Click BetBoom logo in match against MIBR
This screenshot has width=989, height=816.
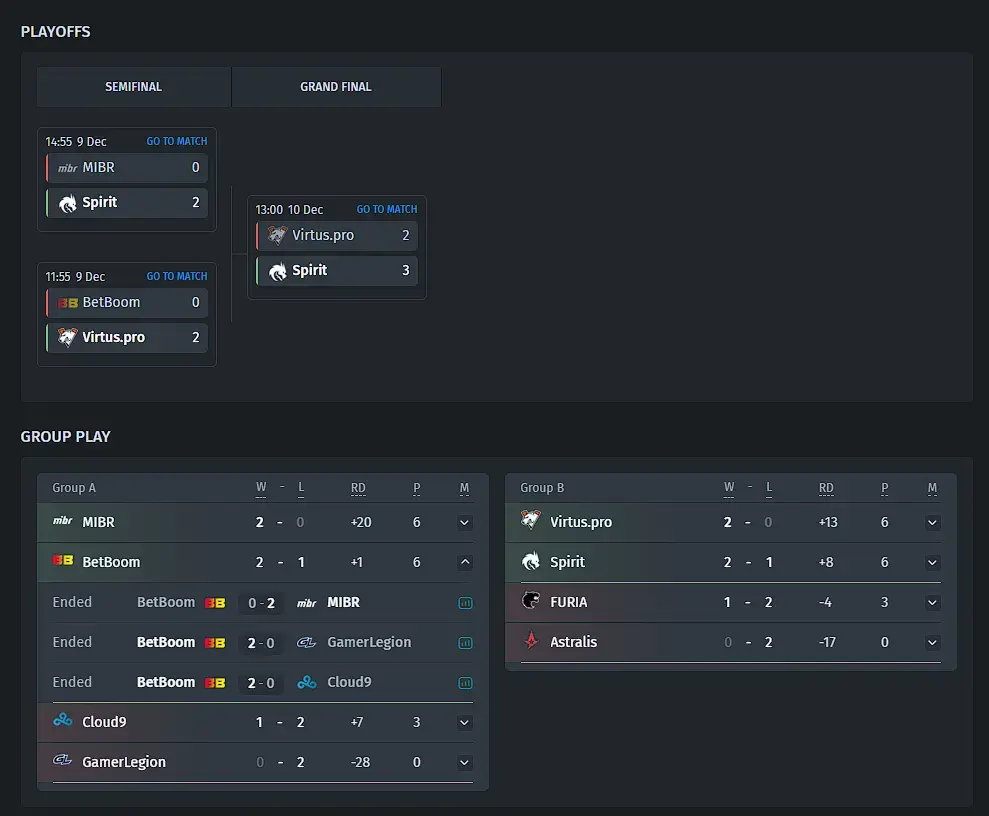[215, 603]
